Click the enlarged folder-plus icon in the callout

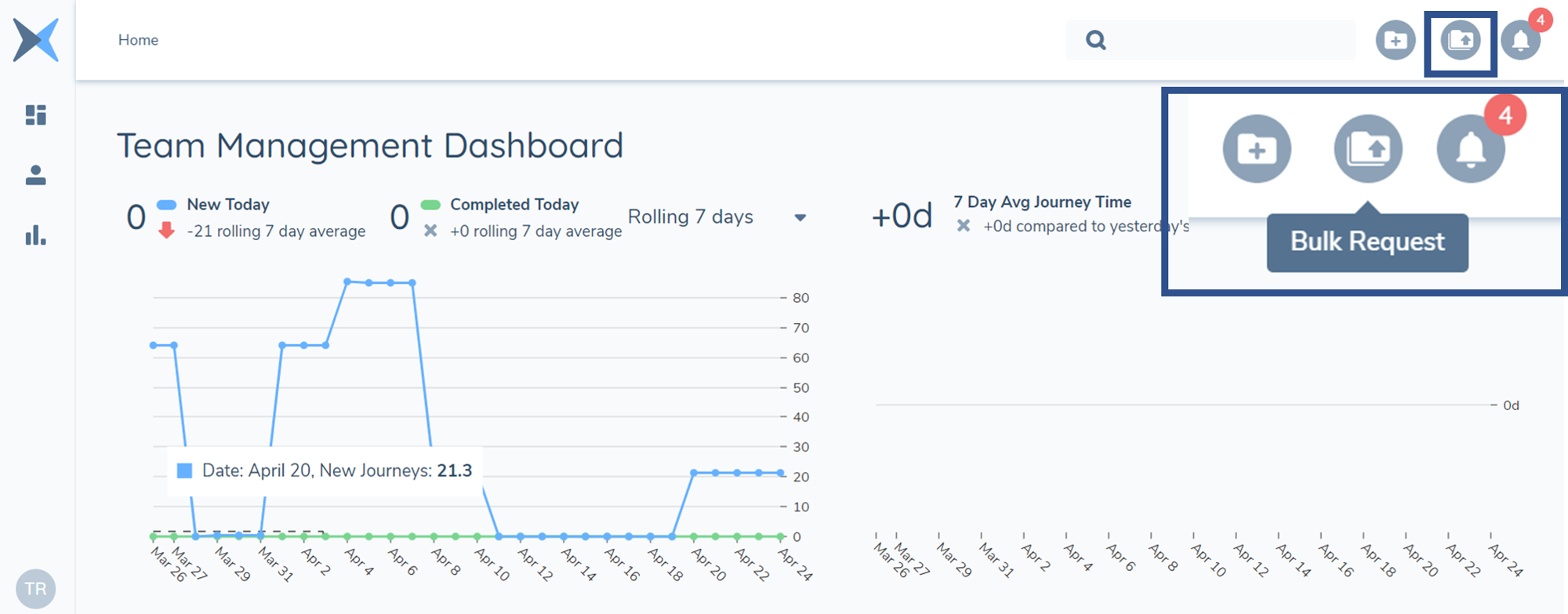point(1257,149)
